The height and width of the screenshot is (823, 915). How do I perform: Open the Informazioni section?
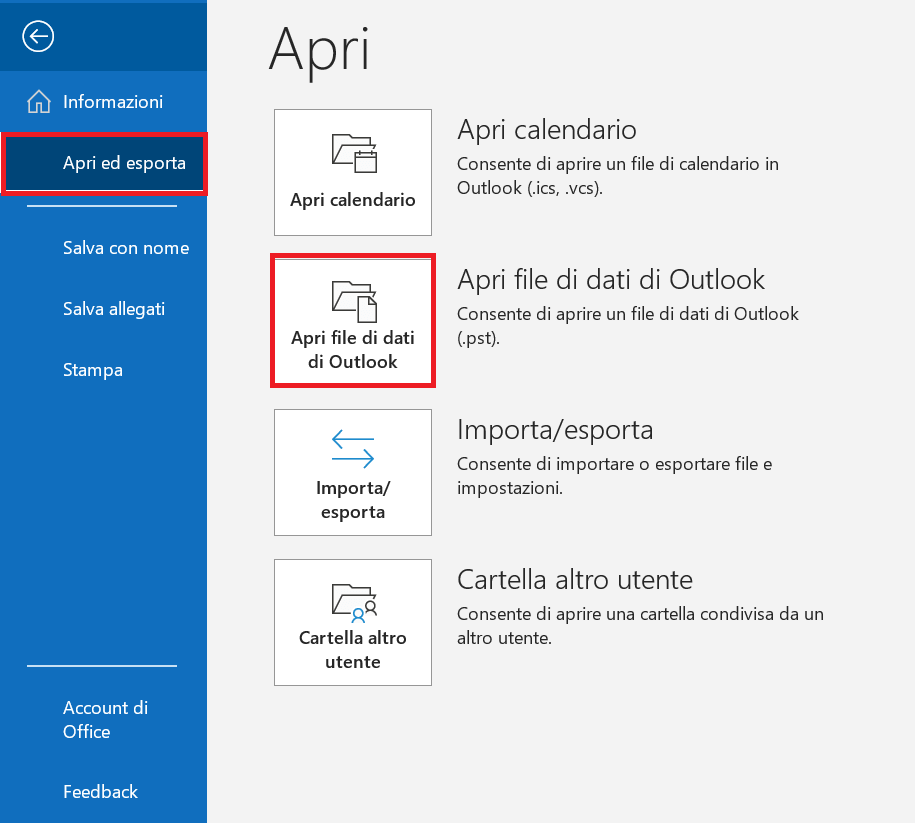click(103, 102)
